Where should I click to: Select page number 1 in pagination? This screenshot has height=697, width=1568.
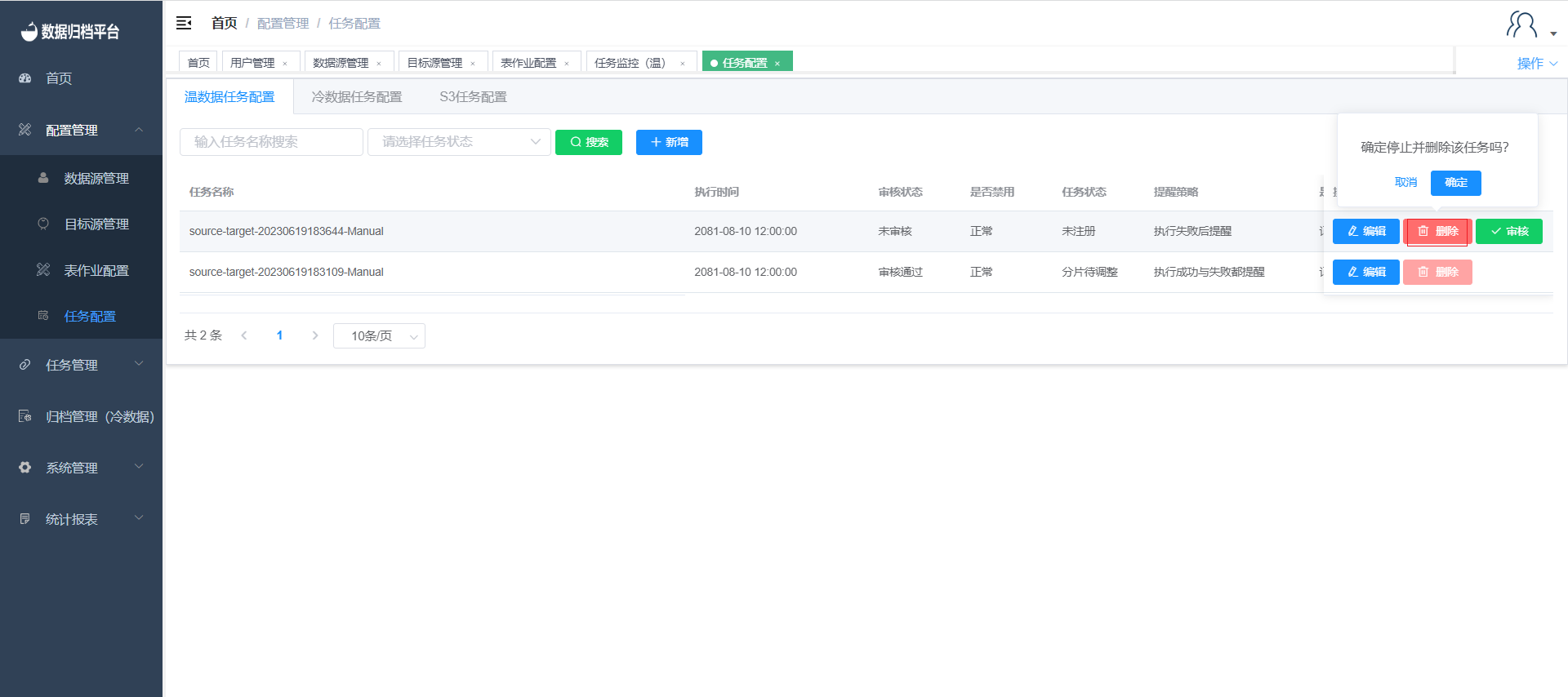tap(280, 335)
